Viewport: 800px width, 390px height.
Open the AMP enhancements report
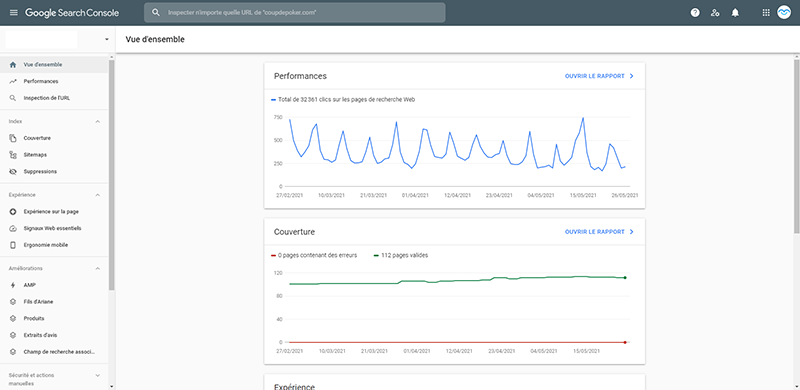tap(54, 285)
